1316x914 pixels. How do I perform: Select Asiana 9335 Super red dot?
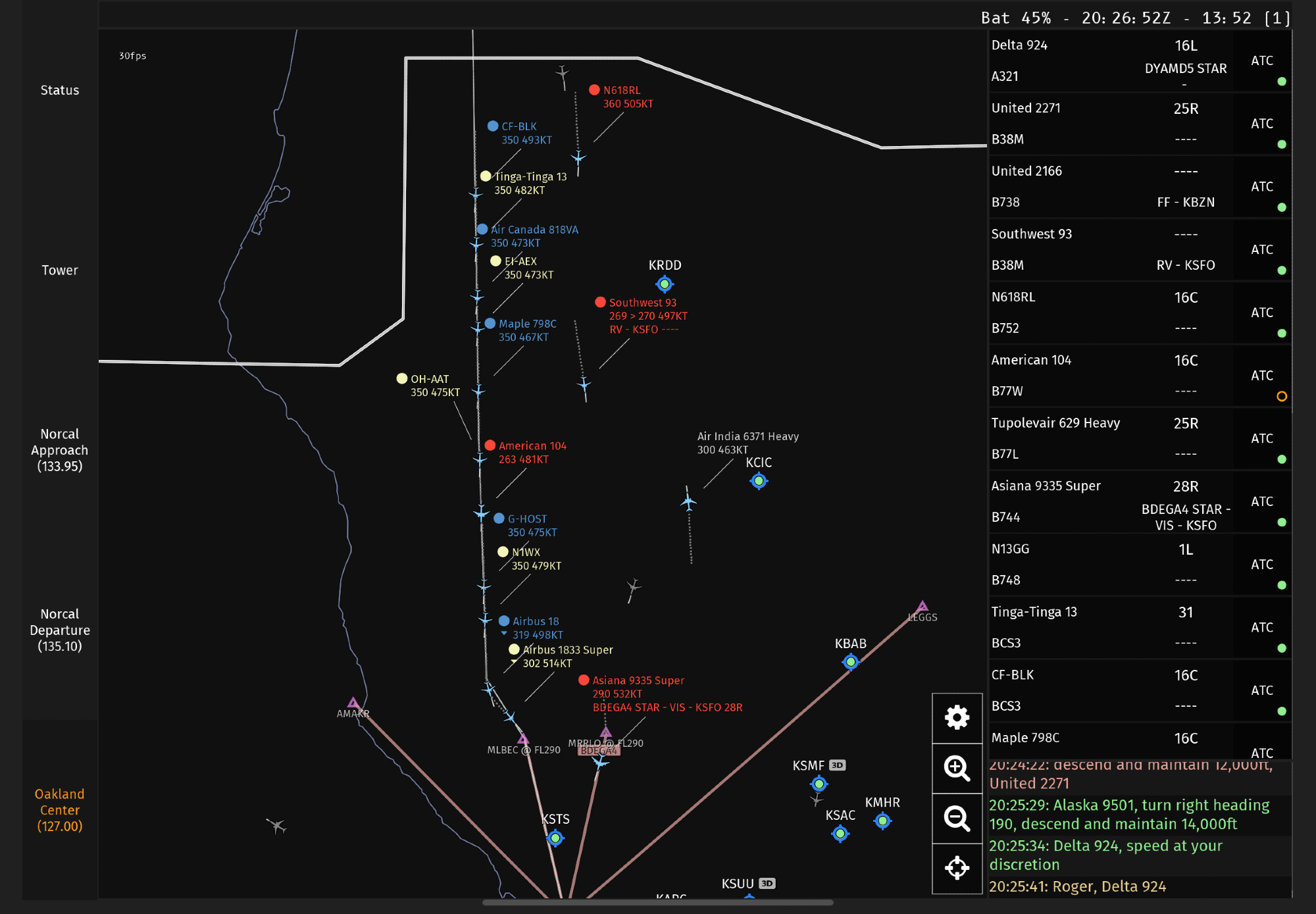tap(584, 680)
